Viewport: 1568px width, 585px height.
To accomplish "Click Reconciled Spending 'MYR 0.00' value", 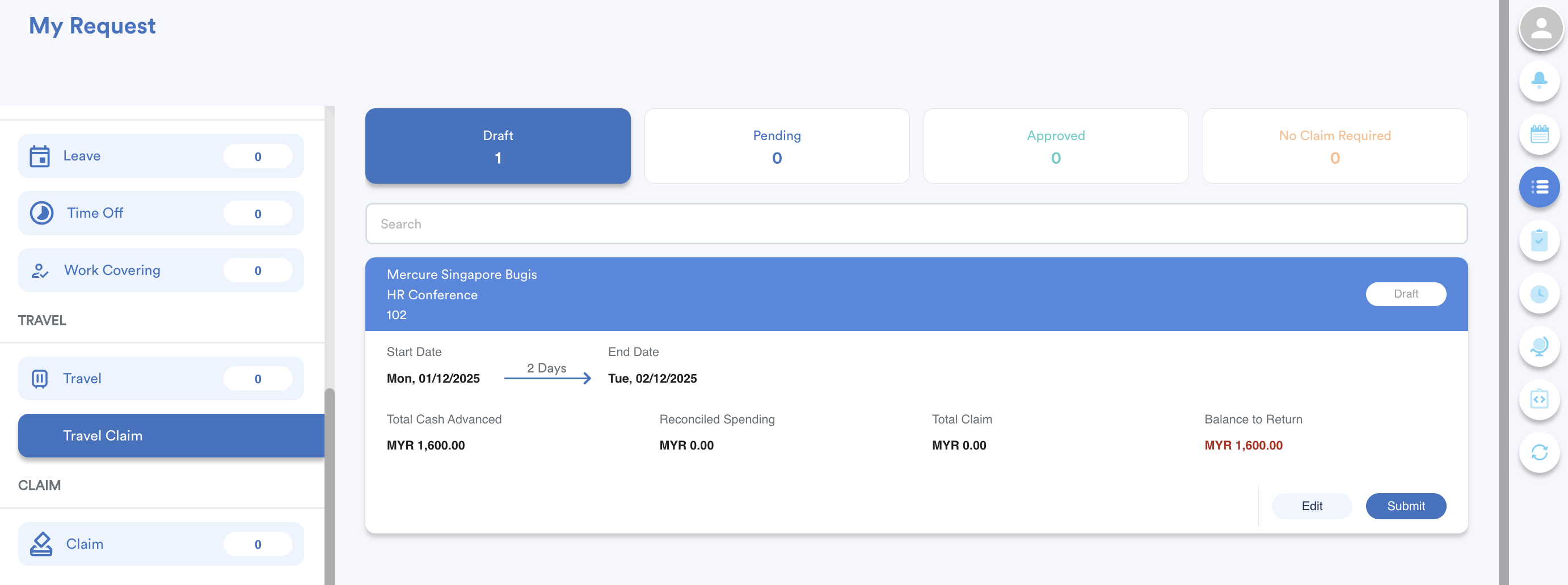I will 686,446.
